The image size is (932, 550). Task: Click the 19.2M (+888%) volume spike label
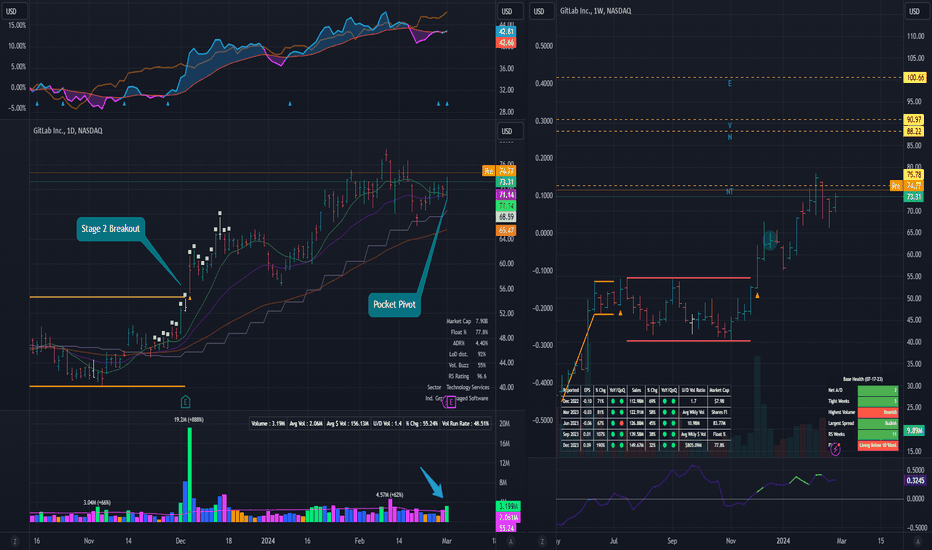tap(188, 420)
